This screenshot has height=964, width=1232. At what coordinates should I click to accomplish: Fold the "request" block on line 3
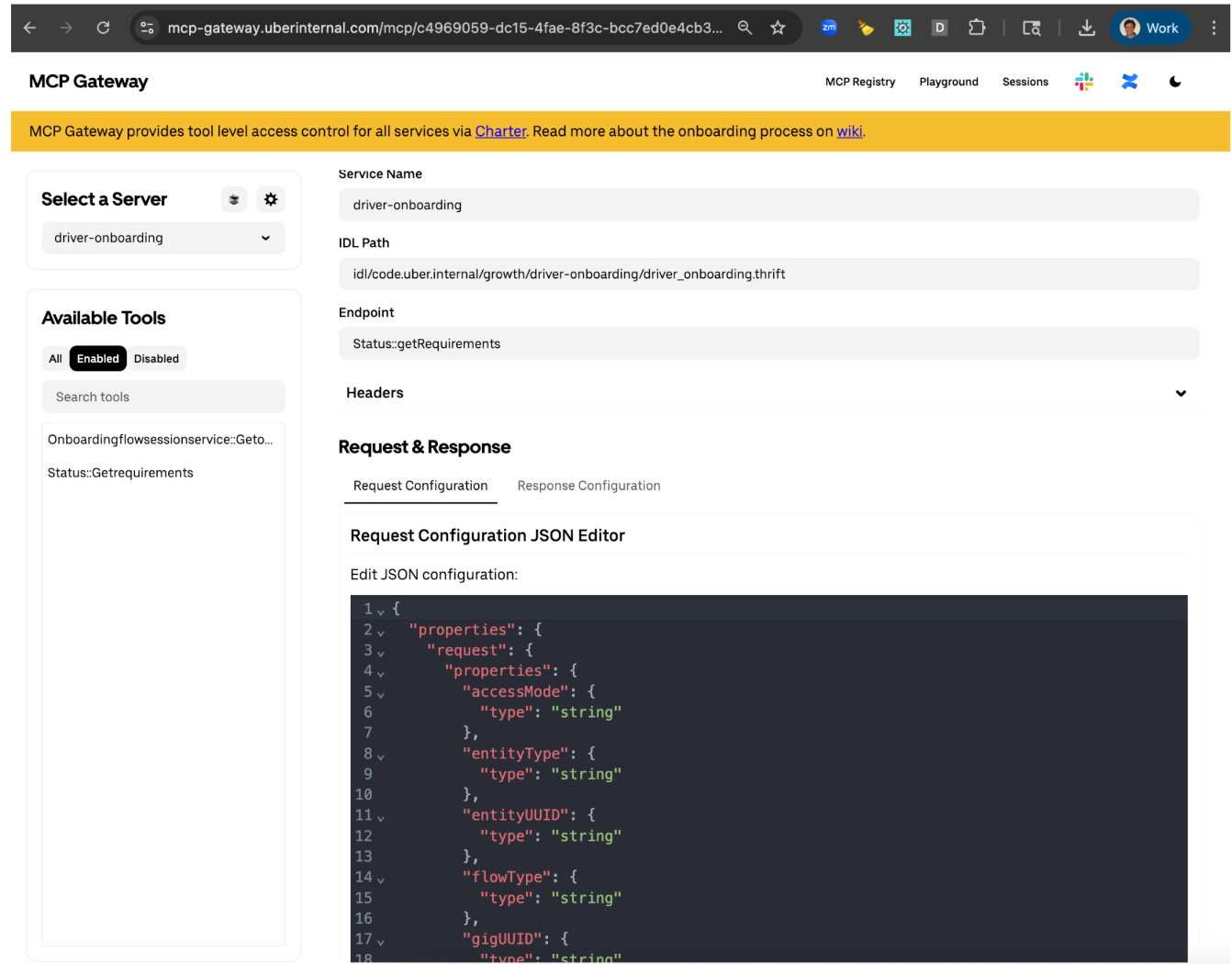click(381, 652)
